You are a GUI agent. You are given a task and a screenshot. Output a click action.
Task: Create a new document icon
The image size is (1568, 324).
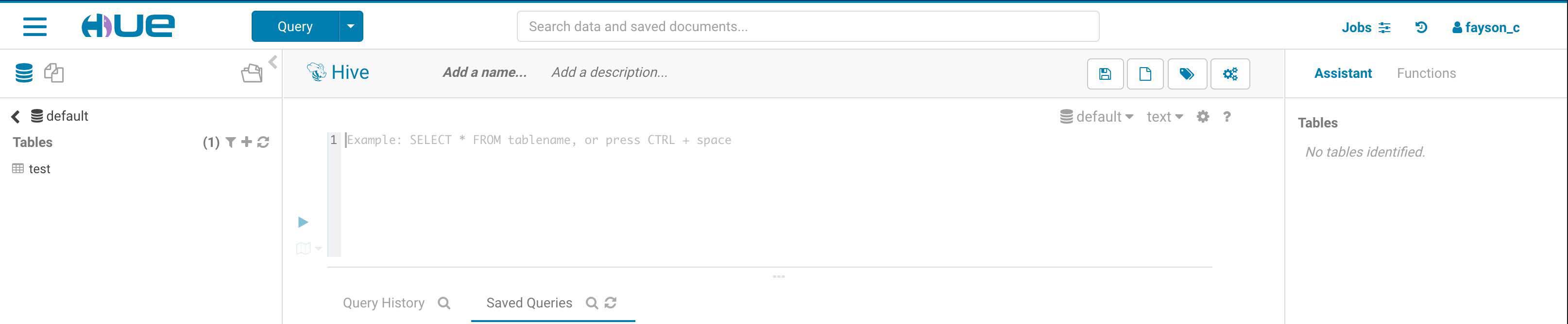click(1145, 74)
